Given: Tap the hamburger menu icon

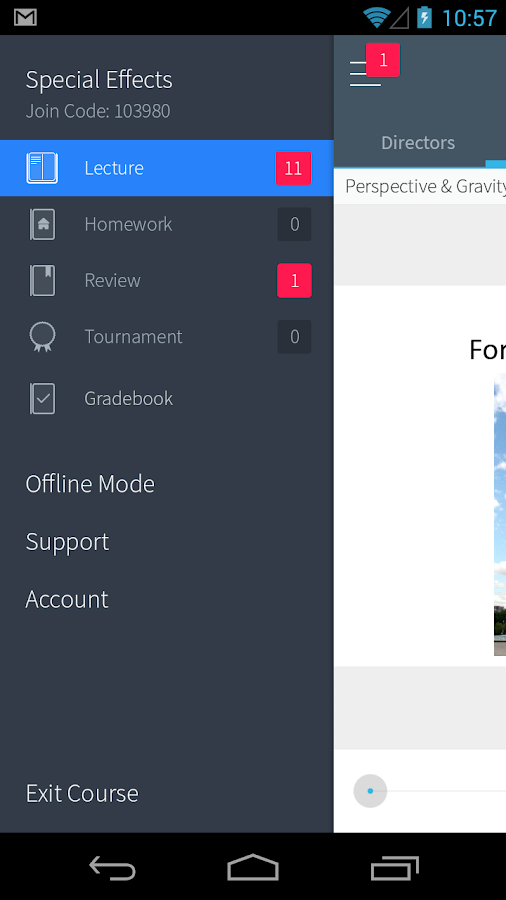Looking at the screenshot, I should (365, 73).
